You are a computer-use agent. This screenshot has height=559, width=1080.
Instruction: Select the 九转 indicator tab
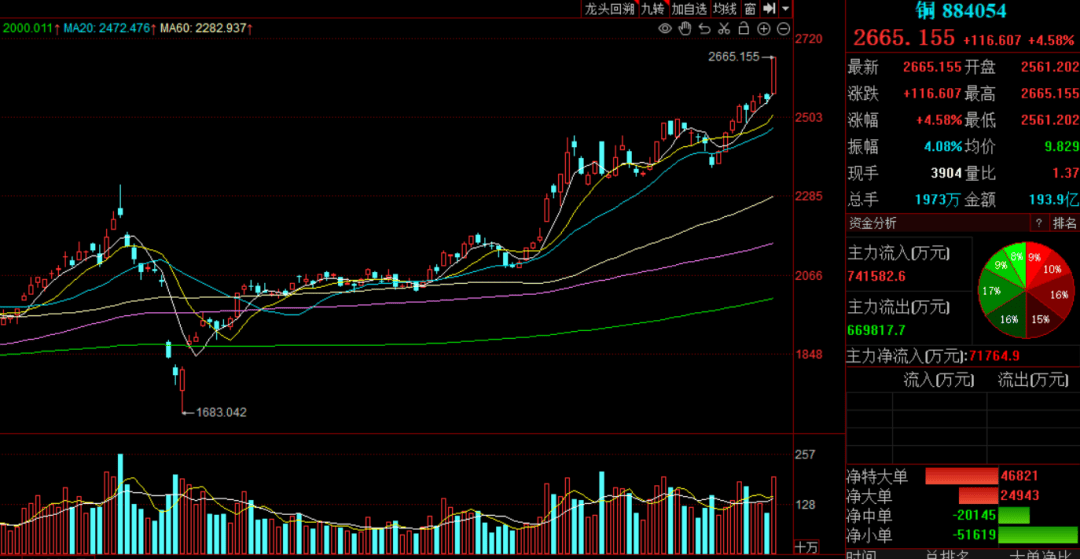coord(652,8)
